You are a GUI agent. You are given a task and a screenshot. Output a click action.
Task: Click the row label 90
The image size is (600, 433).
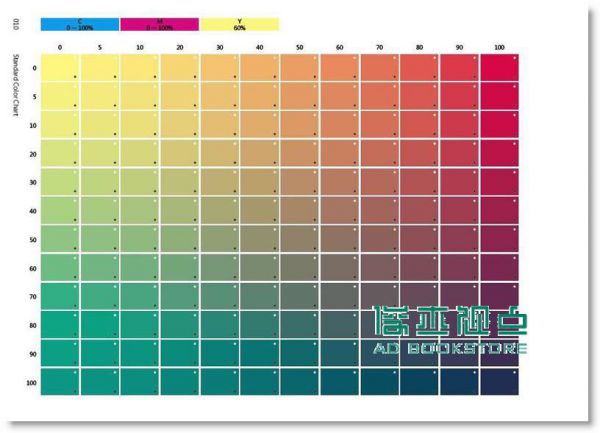click(x=33, y=354)
